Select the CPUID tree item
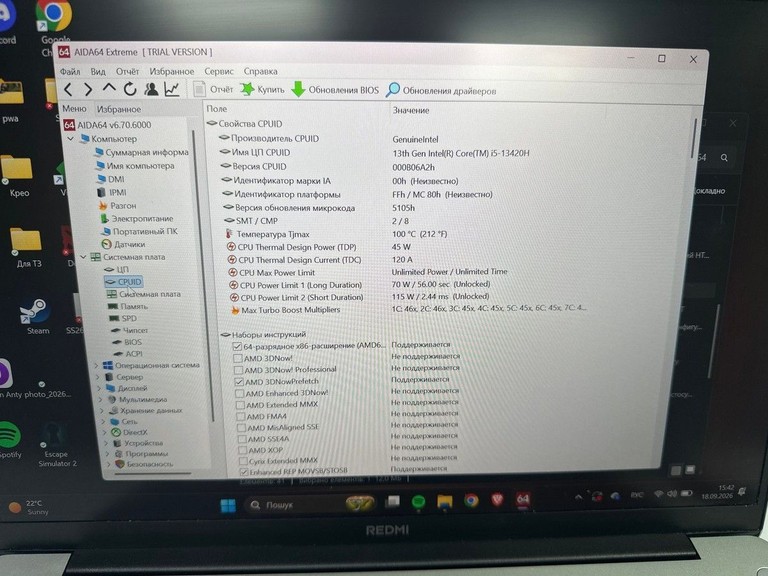The width and height of the screenshot is (768, 576). click(x=123, y=282)
